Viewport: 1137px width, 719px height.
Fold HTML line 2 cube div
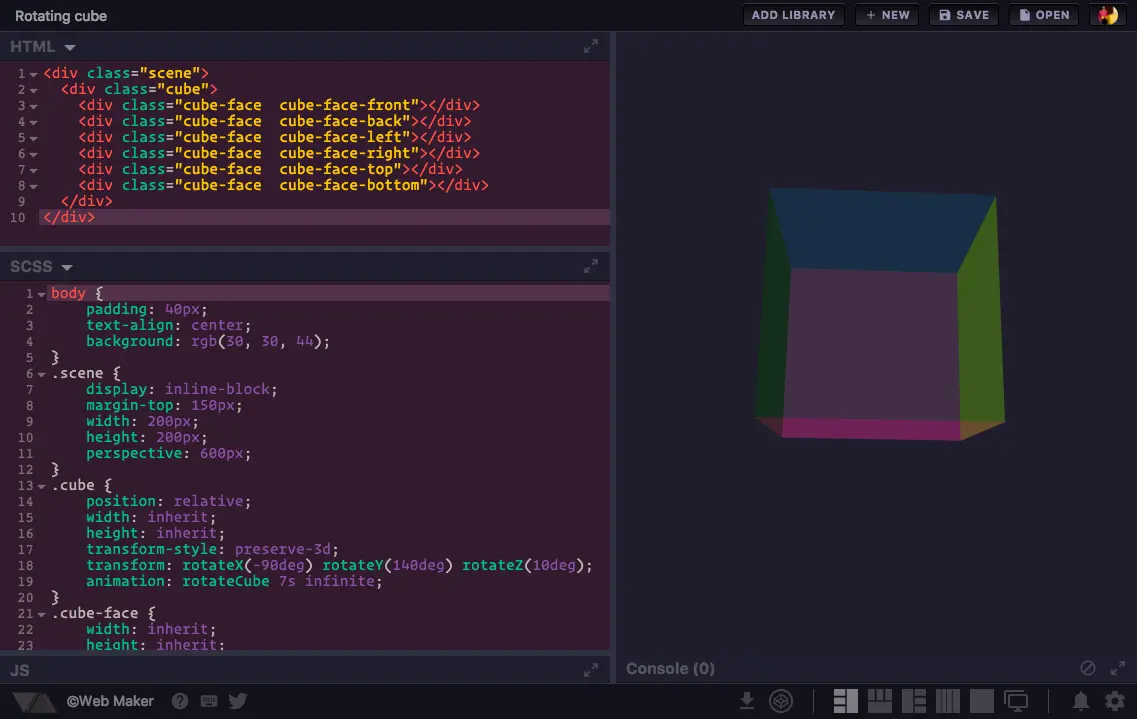click(33, 90)
